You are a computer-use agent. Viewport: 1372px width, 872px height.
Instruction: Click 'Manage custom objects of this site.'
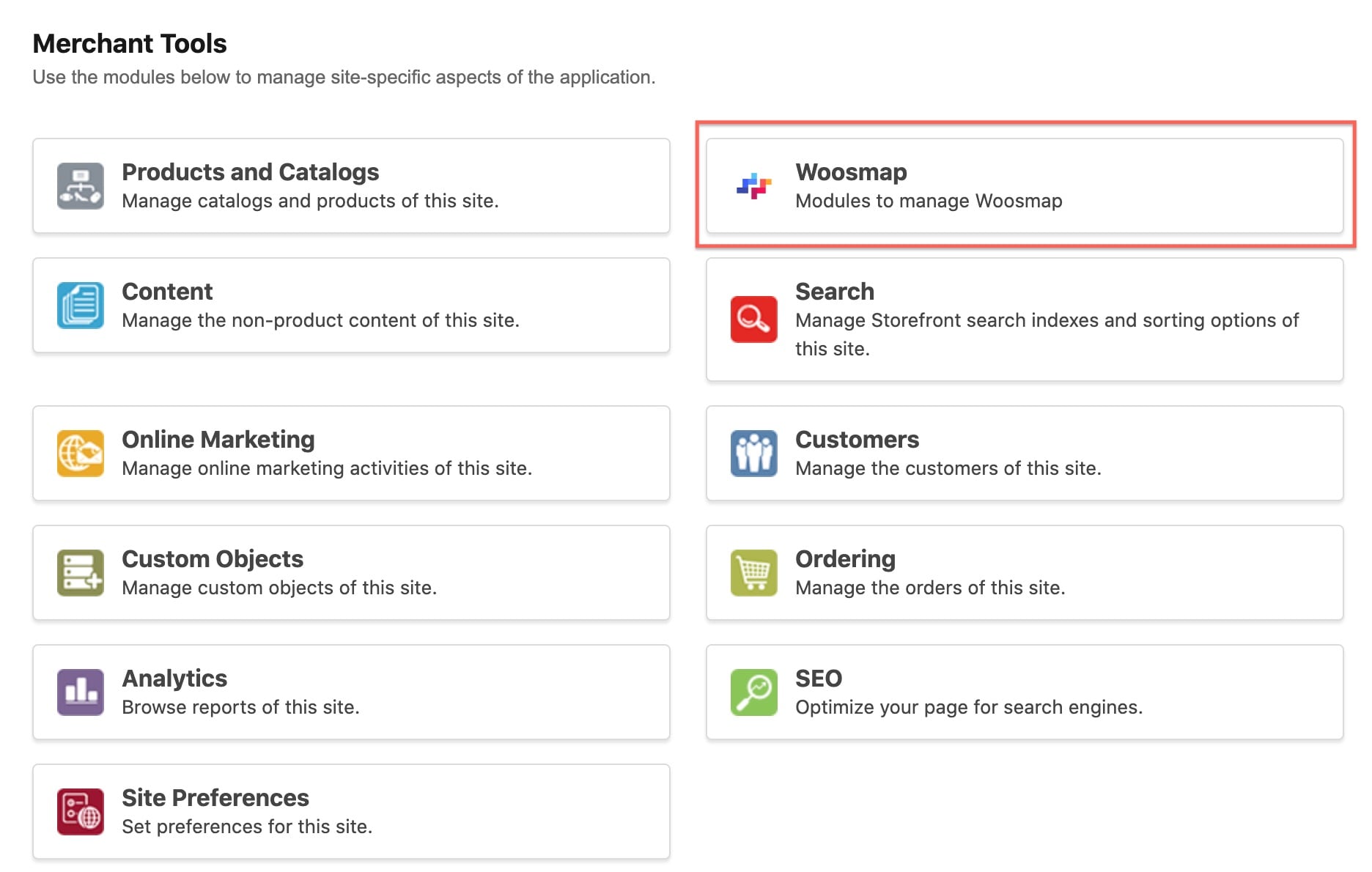(279, 588)
